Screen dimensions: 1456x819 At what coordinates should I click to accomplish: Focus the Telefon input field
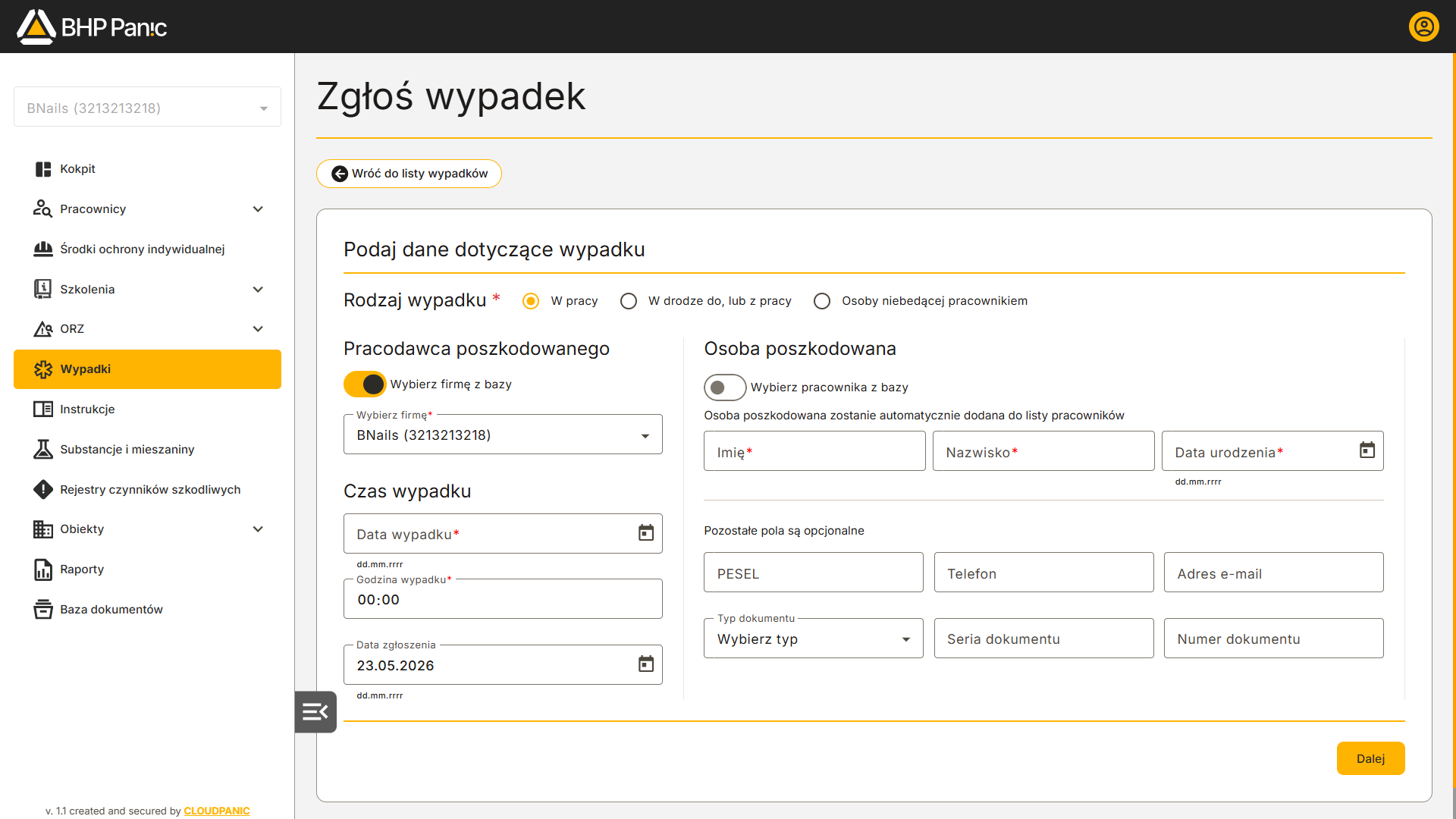[x=1044, y=573]
